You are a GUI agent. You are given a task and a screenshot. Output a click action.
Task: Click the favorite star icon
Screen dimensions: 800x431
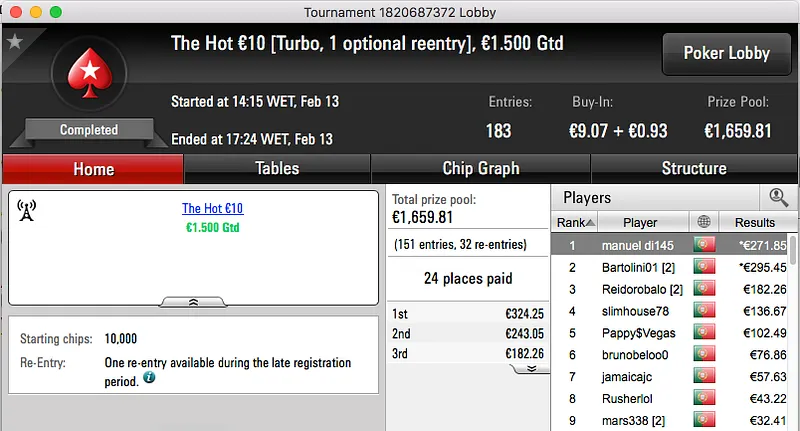(x=14, y=42)
